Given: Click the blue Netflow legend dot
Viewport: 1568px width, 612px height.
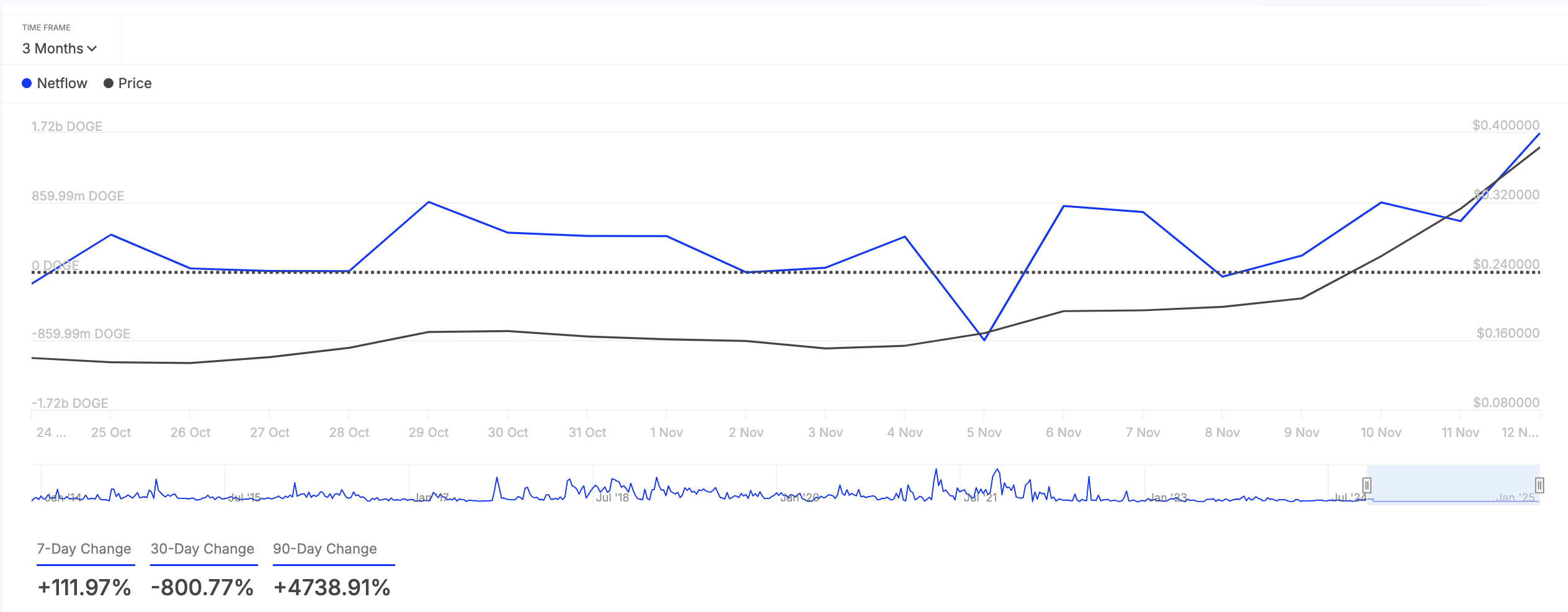Looking at the screenshot, I should (x=27, y=83).
